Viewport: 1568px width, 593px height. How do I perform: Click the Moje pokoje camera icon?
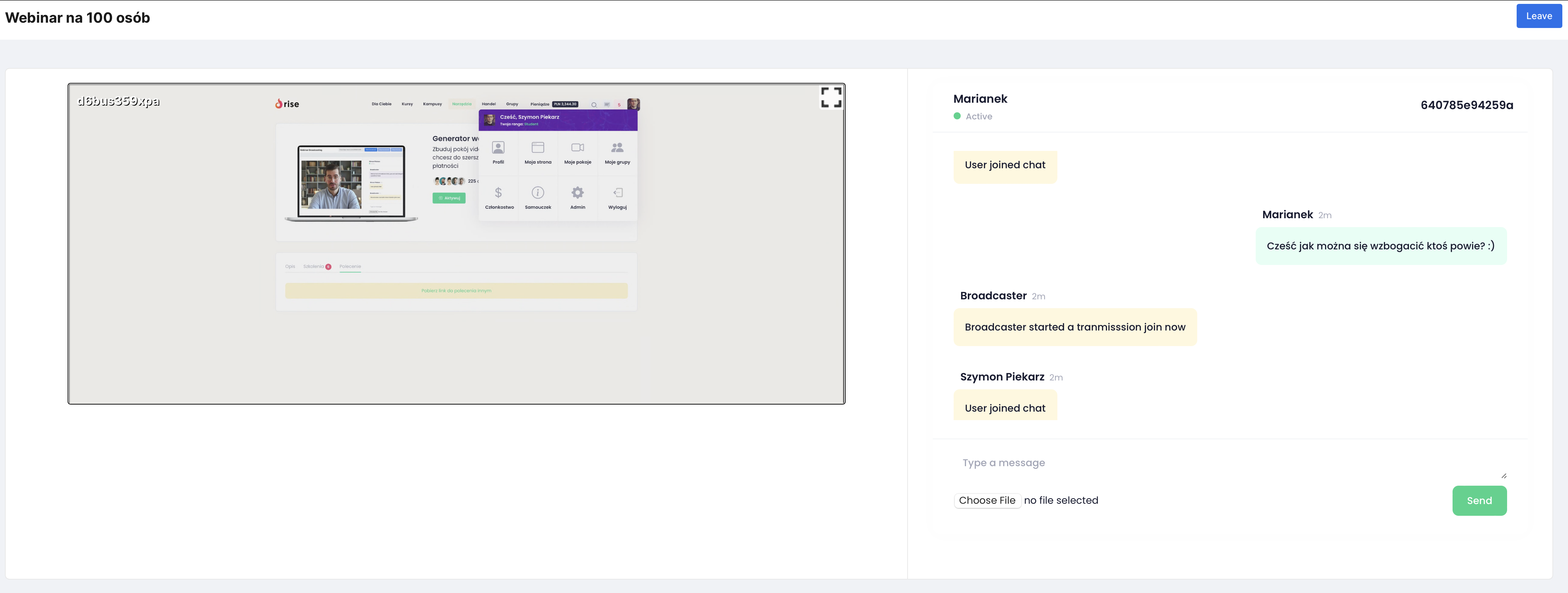[577, 148]
